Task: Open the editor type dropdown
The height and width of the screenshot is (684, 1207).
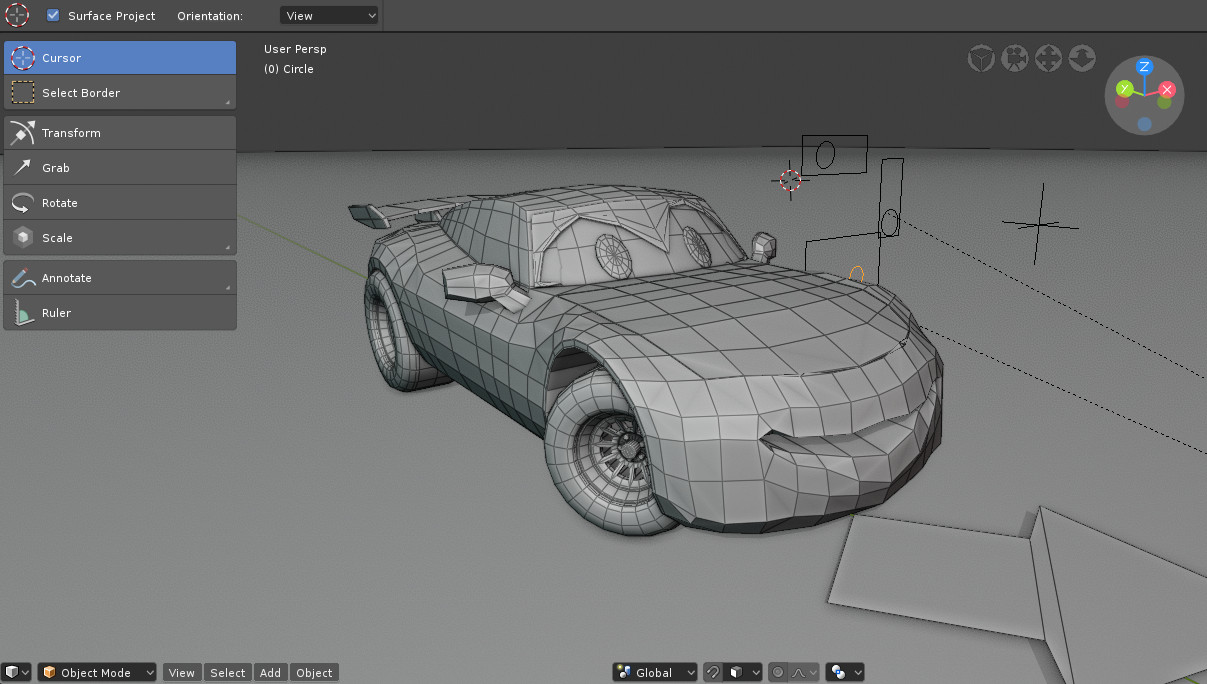Action: tap(17, 672)
